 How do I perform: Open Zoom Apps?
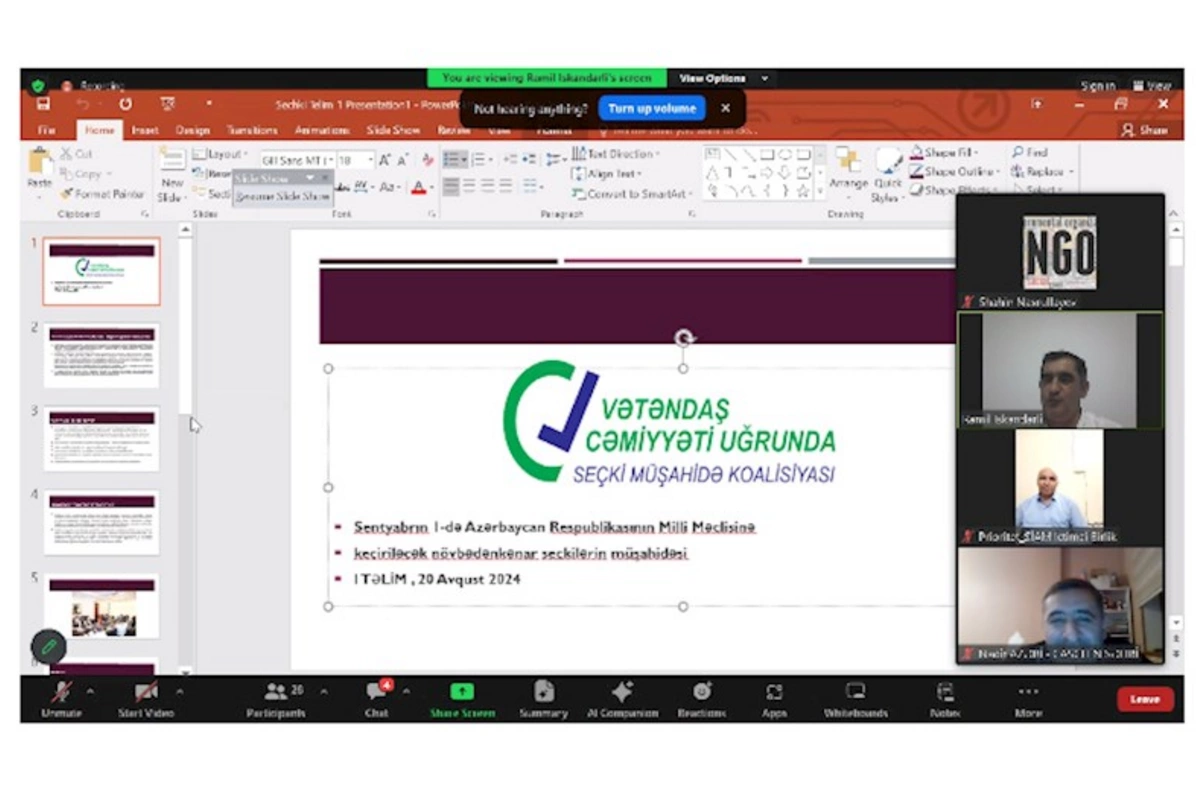click(774, 698)
